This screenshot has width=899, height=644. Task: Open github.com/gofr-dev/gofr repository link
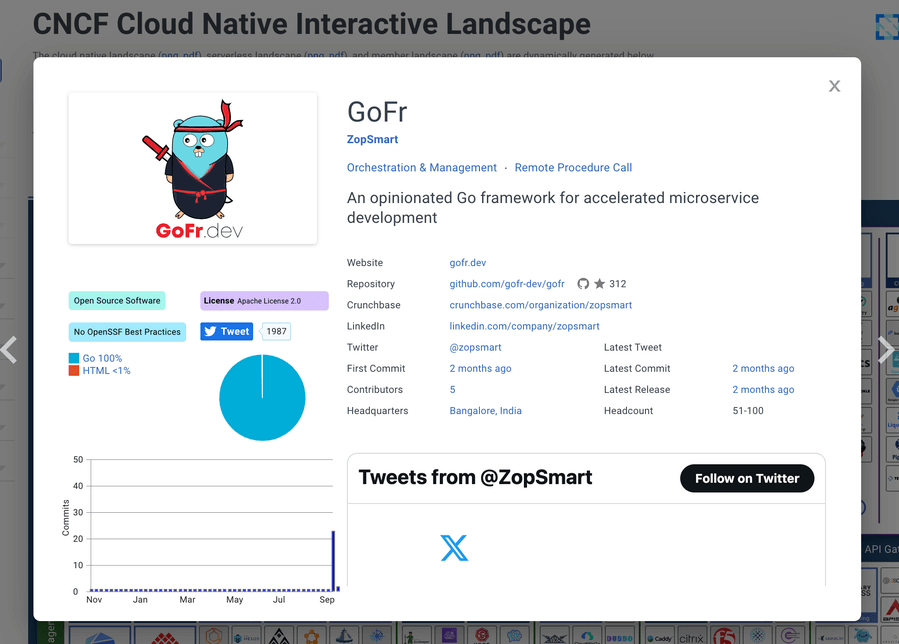(507, 284)
